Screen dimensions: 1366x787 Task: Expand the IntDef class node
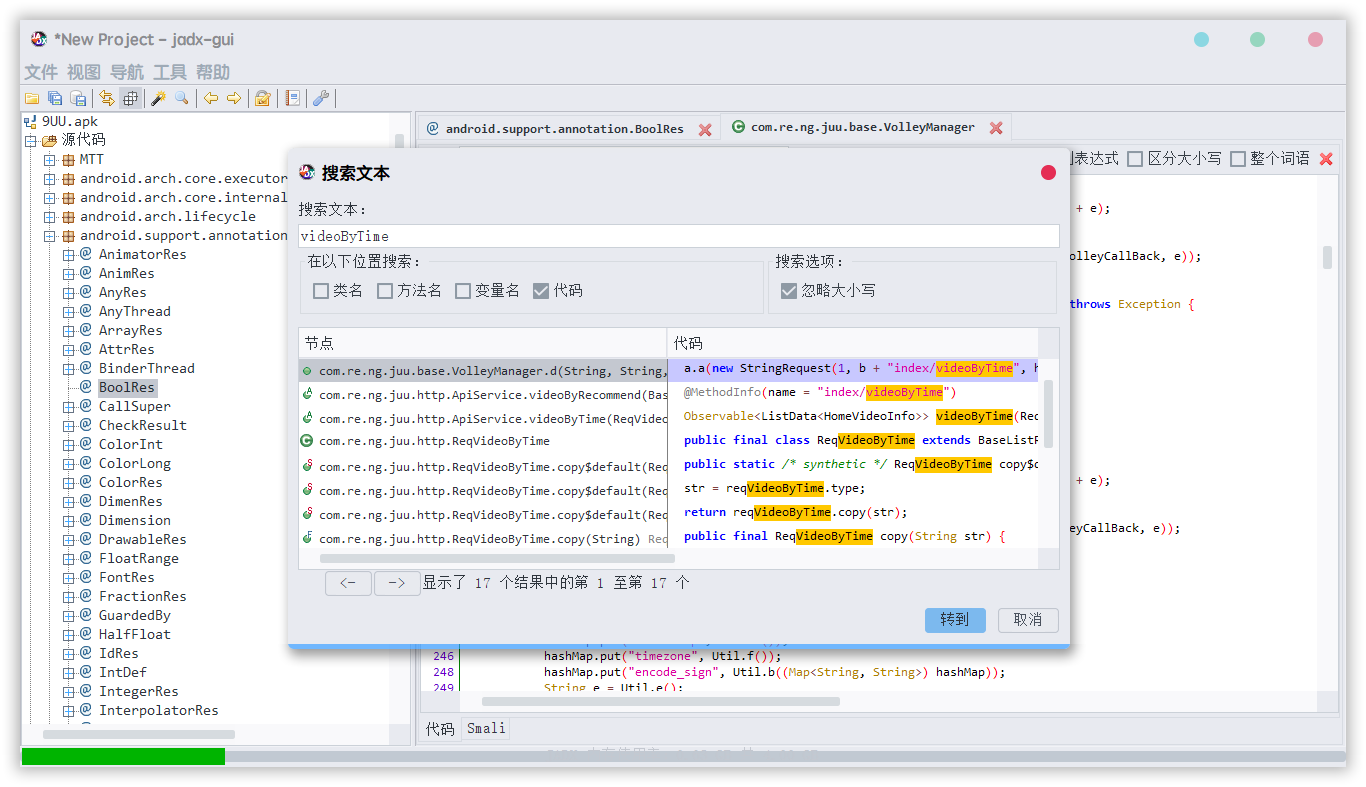[69, 673]
